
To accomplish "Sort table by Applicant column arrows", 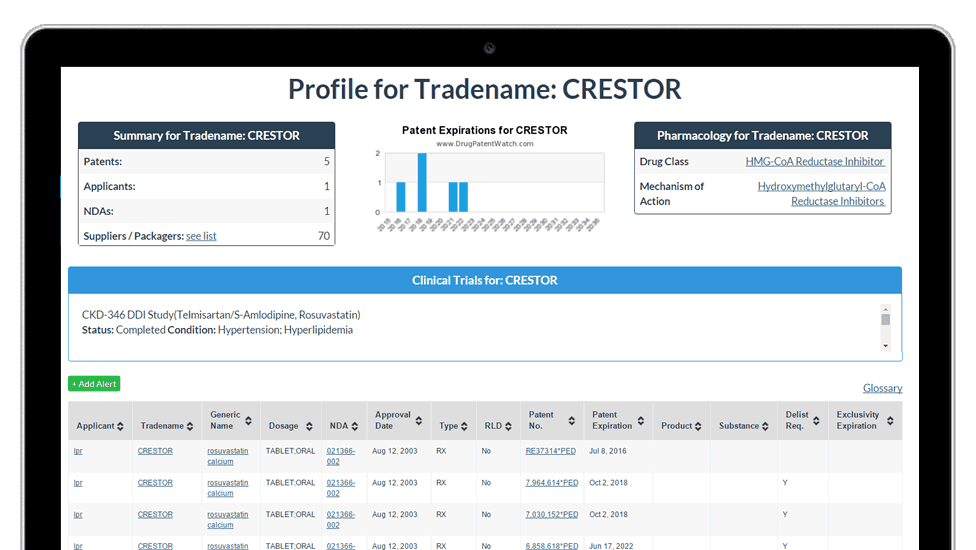I will pos(120,426).
